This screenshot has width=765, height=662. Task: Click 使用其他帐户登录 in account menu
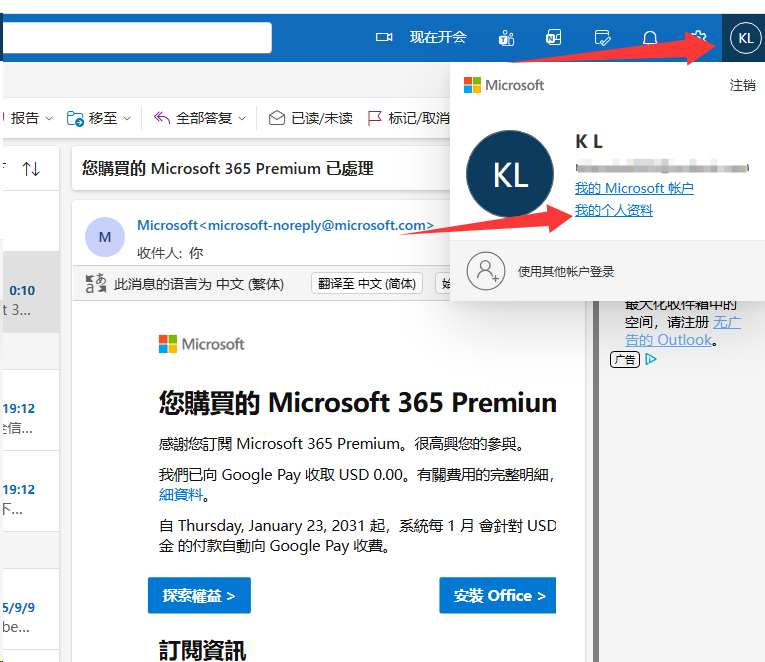point(565,271)
